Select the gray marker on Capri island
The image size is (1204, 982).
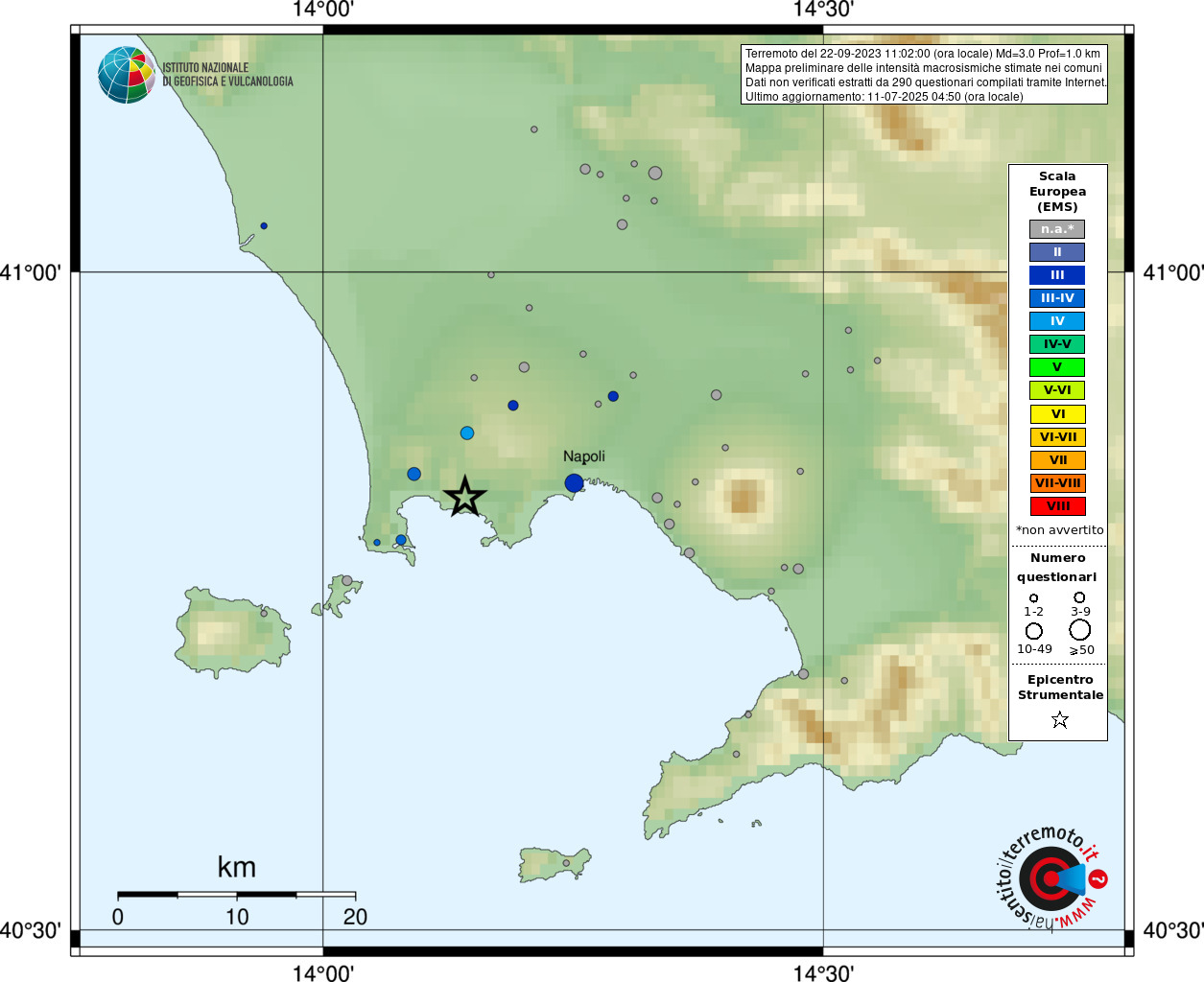(x=566, y=863)
